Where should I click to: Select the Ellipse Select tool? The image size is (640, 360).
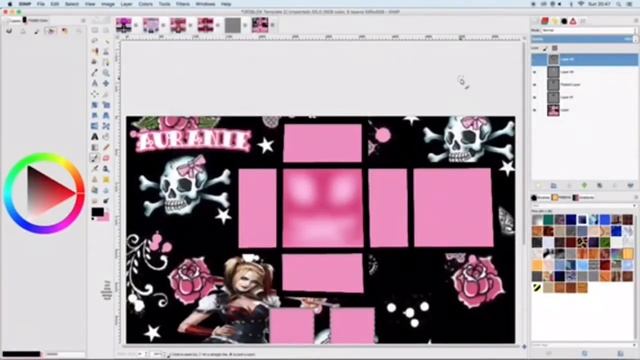pyautogui.click(x=106, y=30)
